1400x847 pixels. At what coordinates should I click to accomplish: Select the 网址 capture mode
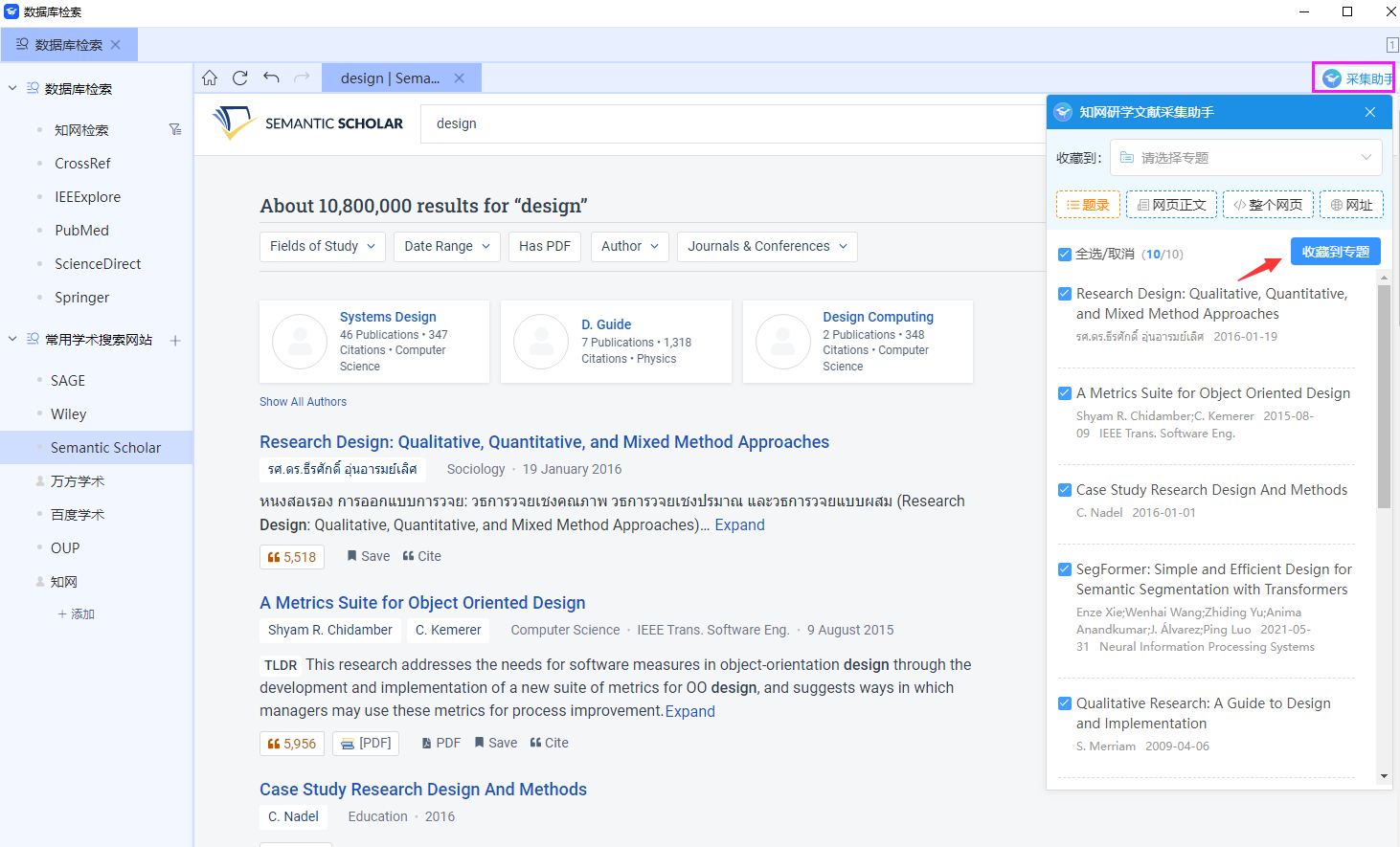point(1351,205)
